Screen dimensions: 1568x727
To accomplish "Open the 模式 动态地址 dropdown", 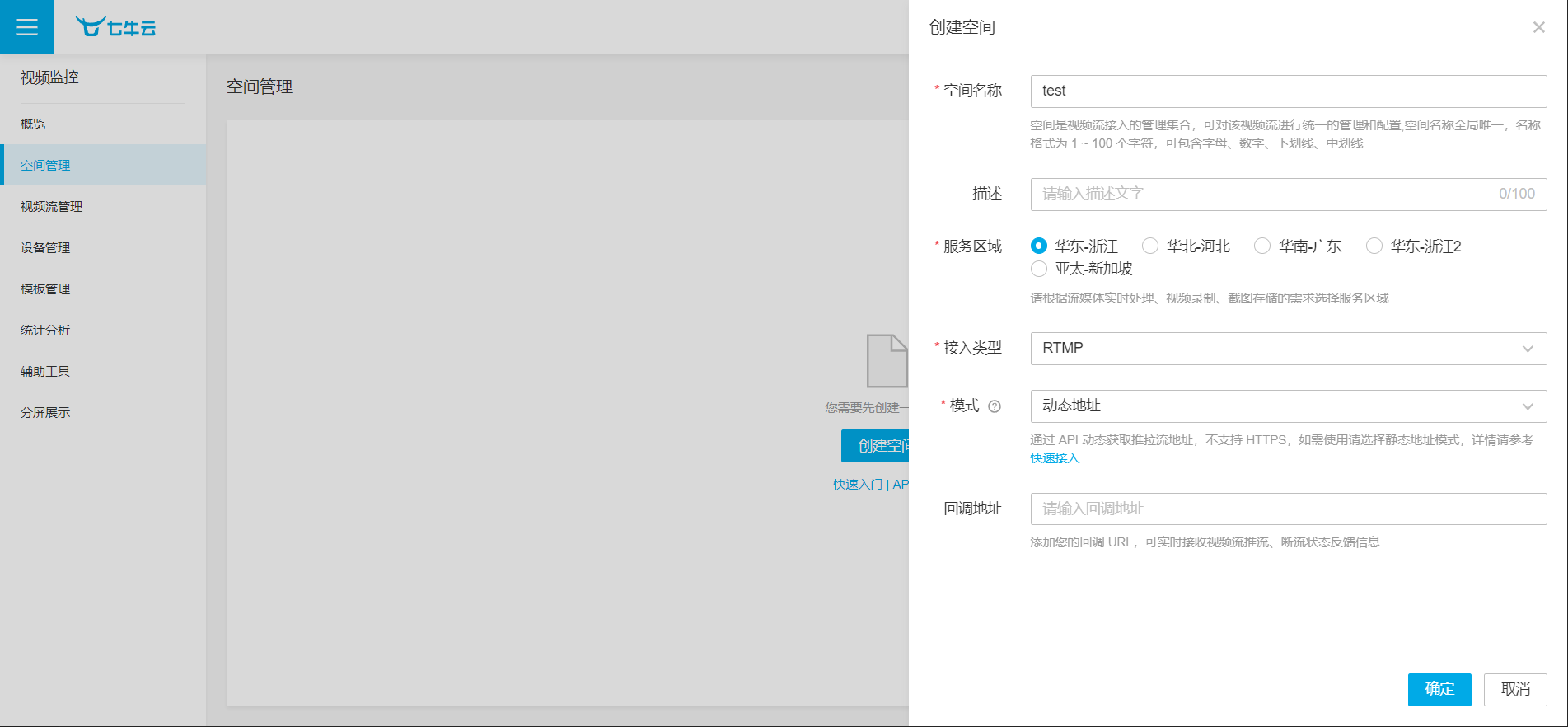I will [x=1289, y=406].
